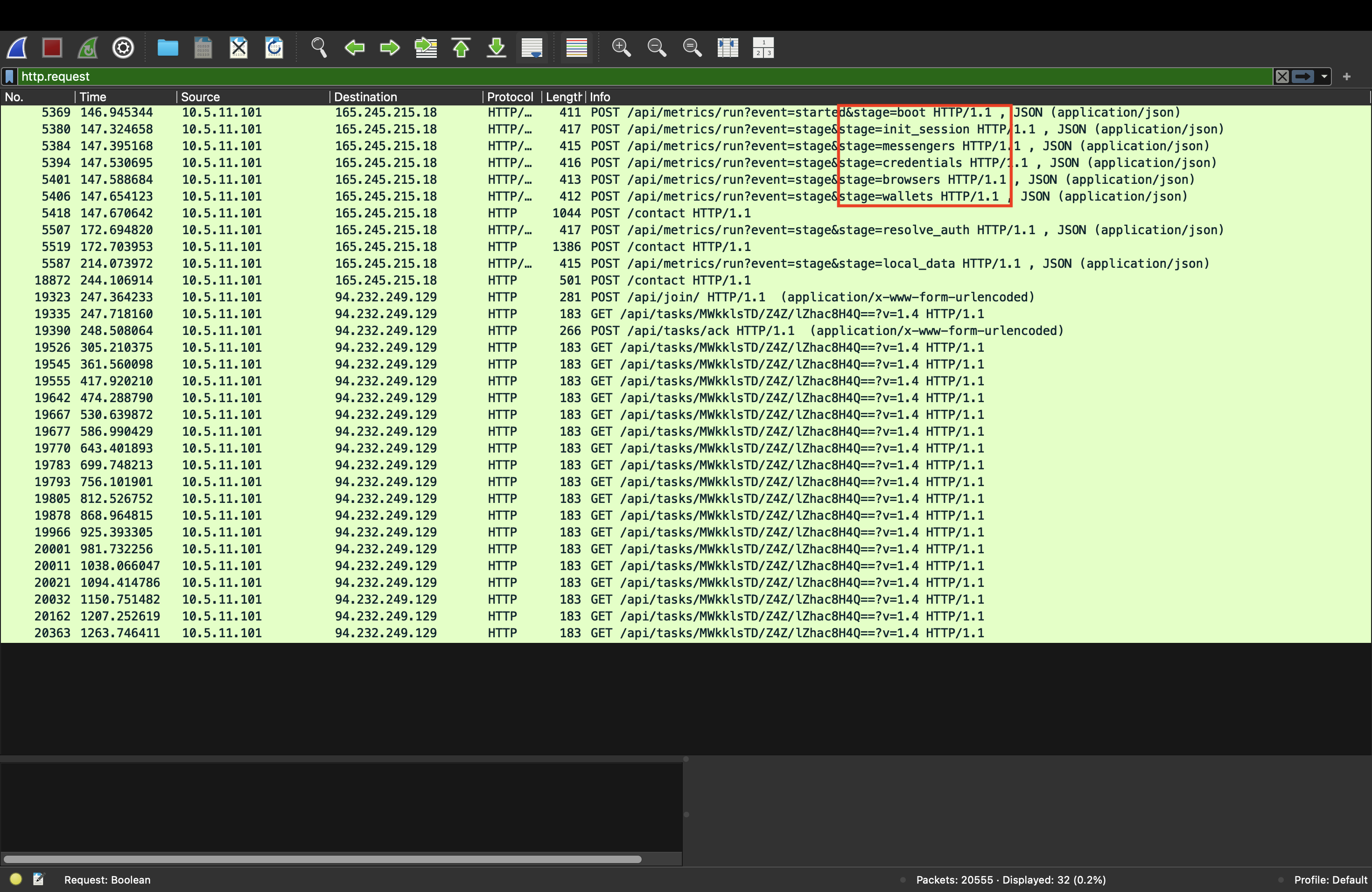Select packet 5507 resolve_auth row
1372x892 pixels.
[686, 230]
